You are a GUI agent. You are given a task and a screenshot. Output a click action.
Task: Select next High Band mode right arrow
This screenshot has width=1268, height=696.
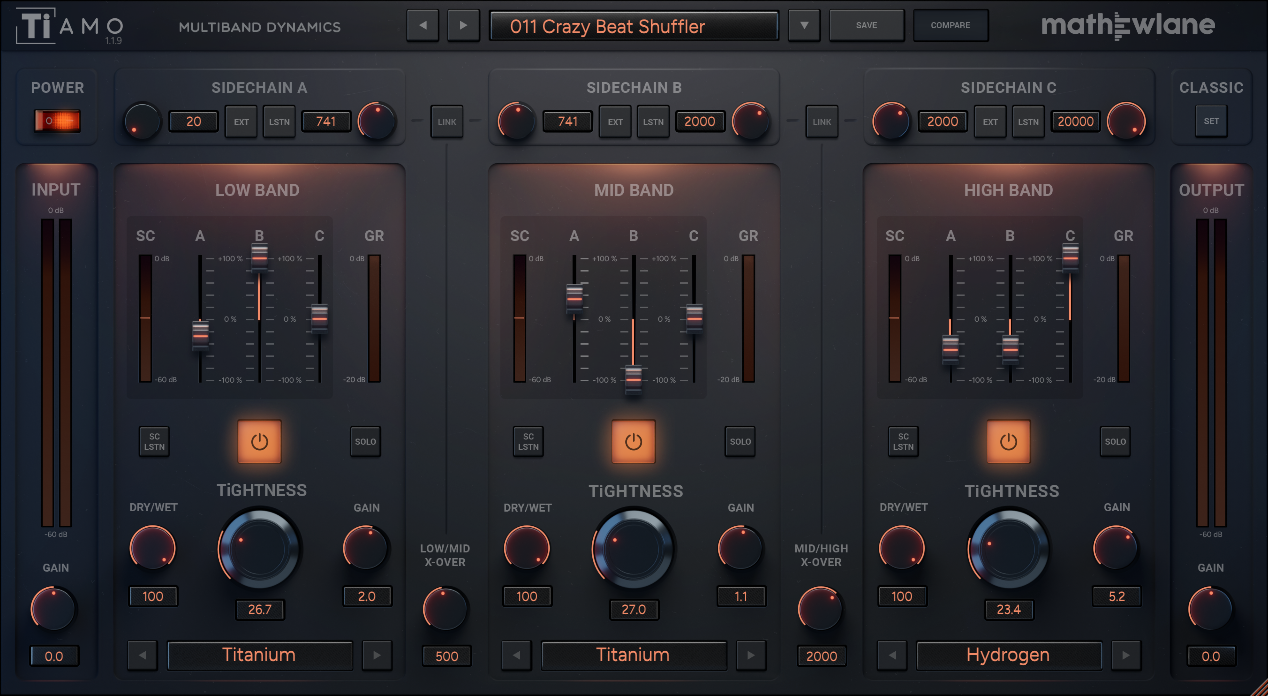[1125, 656]
